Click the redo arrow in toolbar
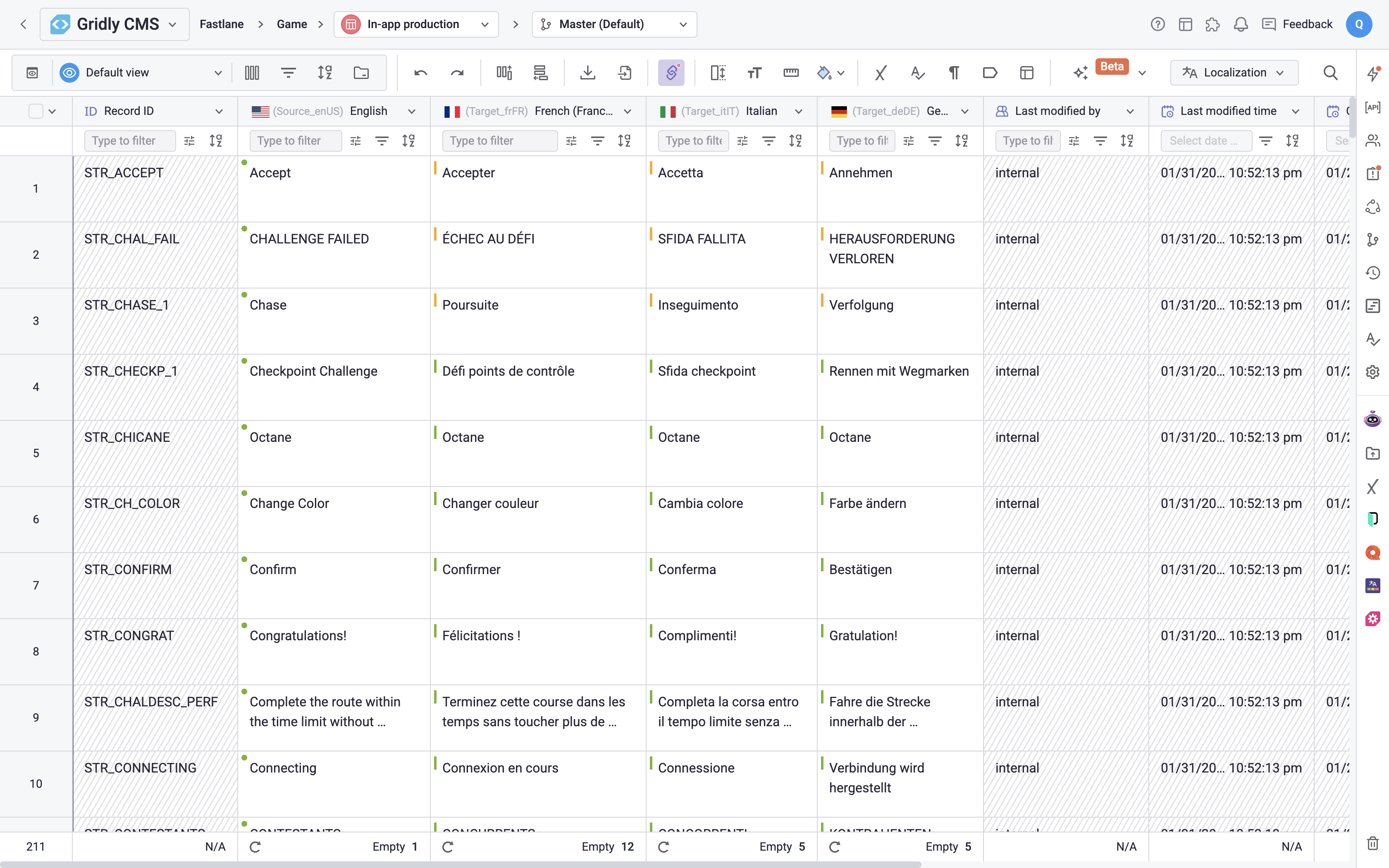 (457, 73)
